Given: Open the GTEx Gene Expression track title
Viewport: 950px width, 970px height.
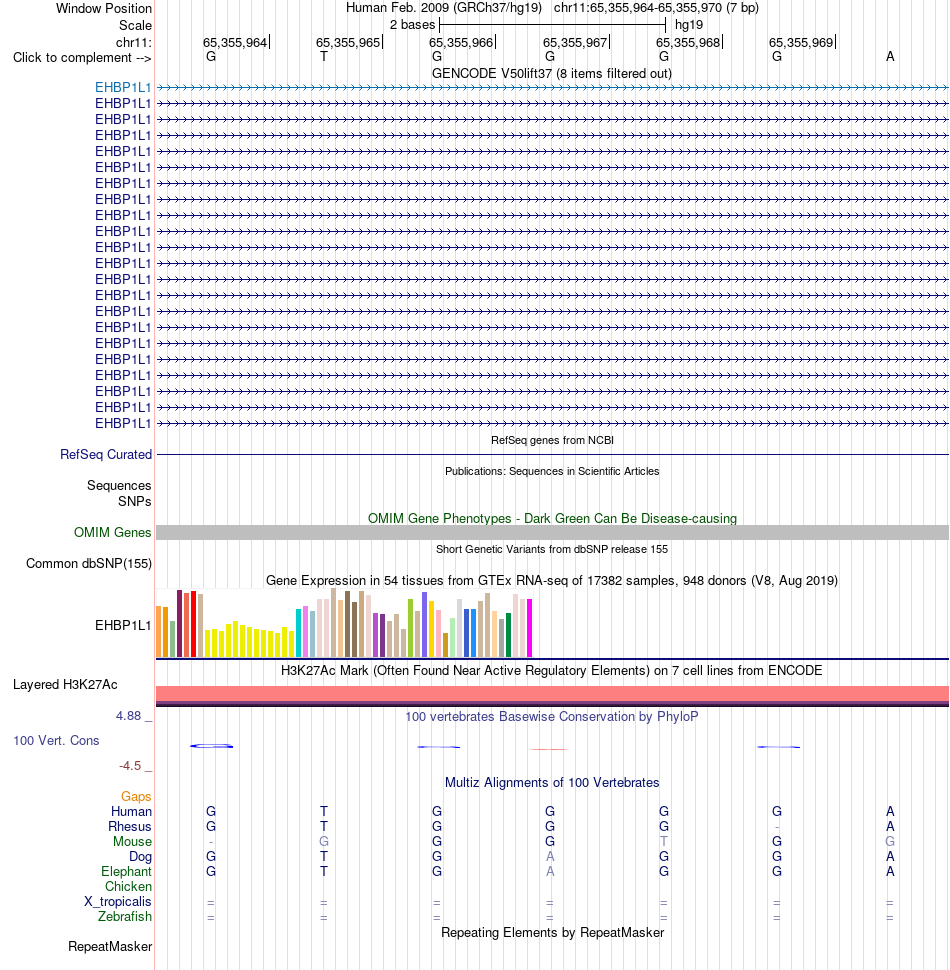Looking at the screenshot, I should (x=552, y=580).
